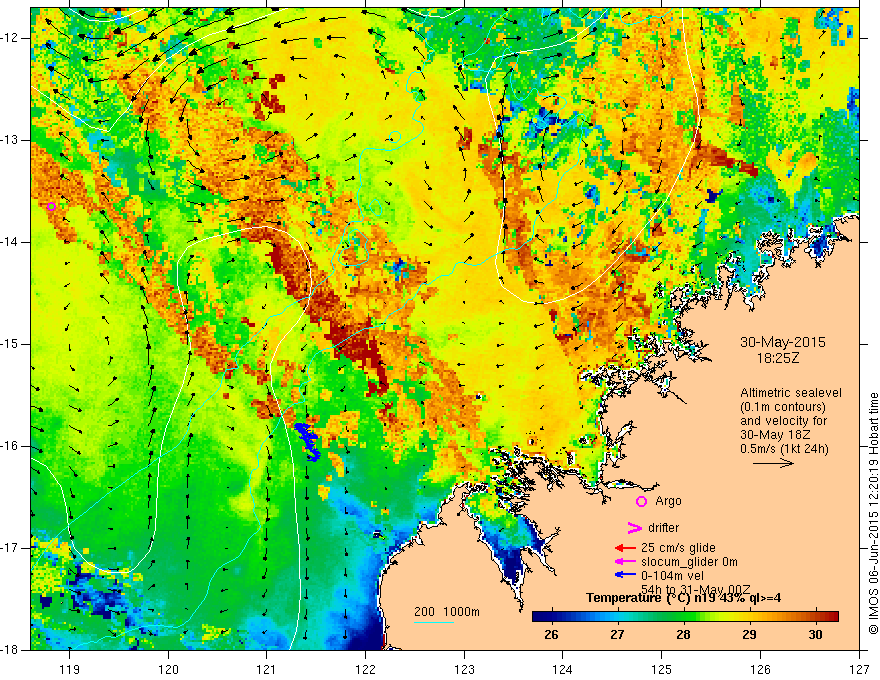Click the colorbar tick label 26
The image size is (880, 680).
[x=551, y=635]
